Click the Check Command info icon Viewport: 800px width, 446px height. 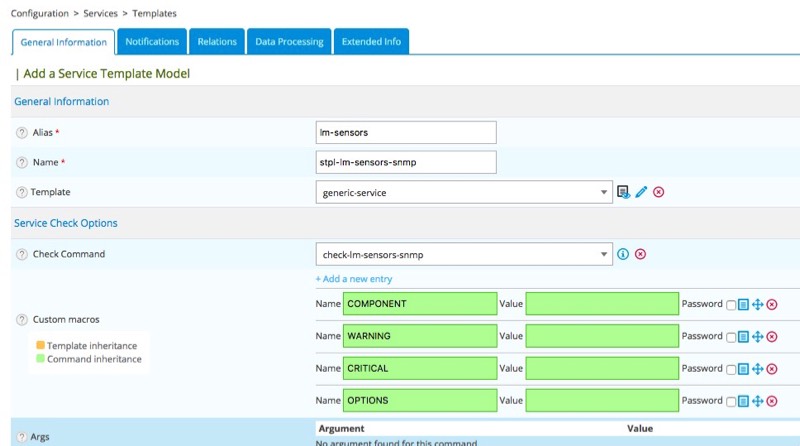coord(623,254)
